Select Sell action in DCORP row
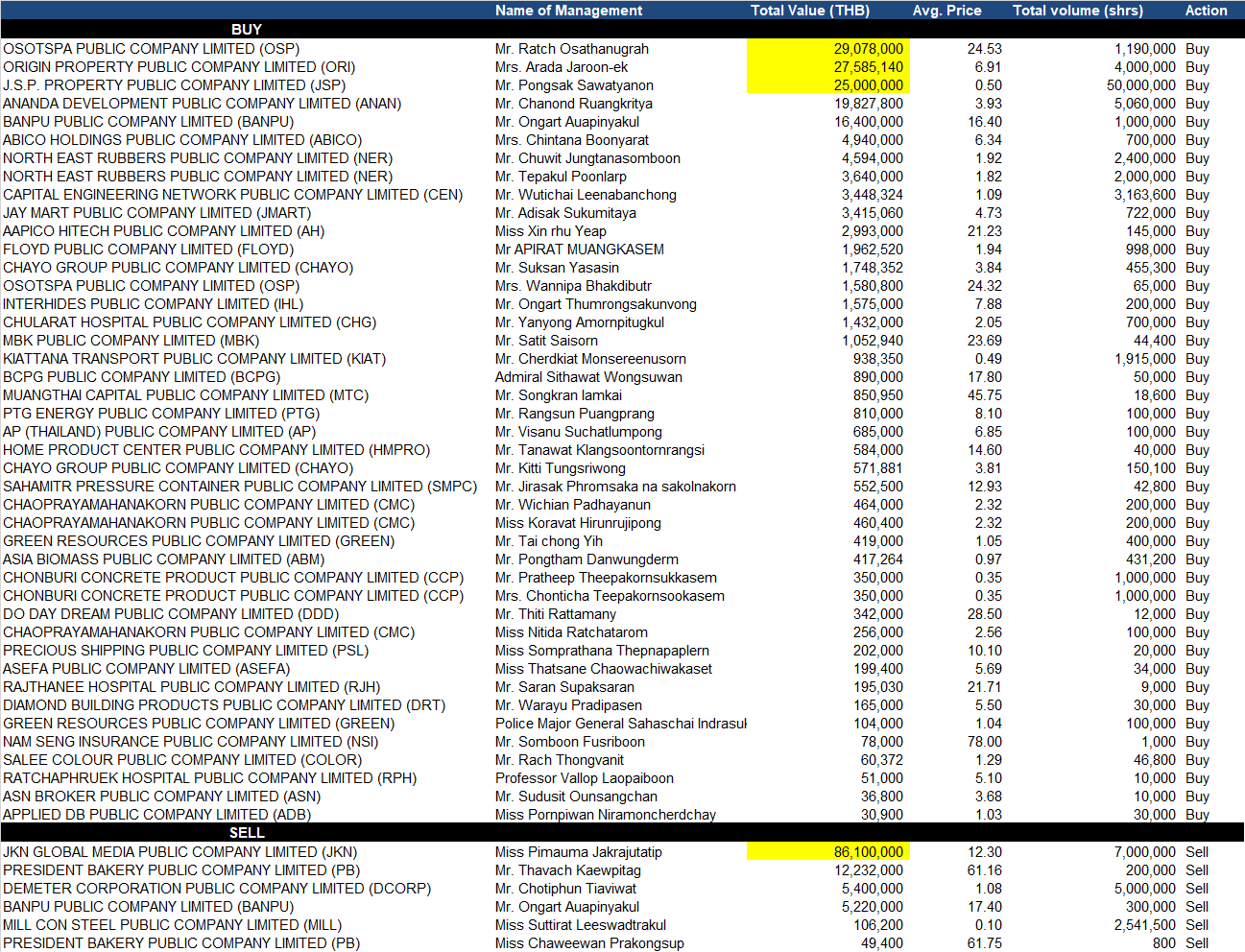1245x952 pixels. [x=1197, y=889]
